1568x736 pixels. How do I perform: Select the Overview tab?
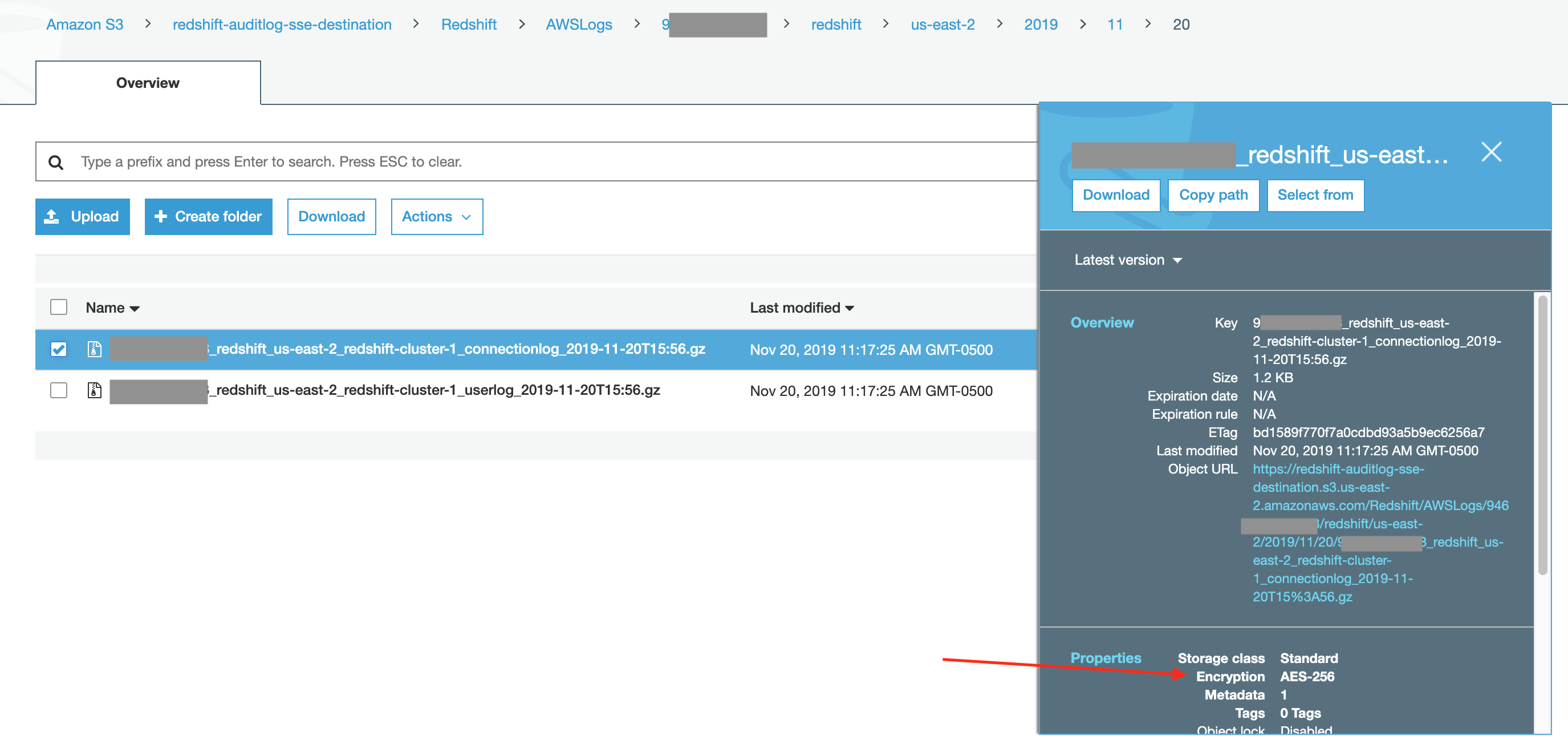pyautogui.click(x=147, y=83)
